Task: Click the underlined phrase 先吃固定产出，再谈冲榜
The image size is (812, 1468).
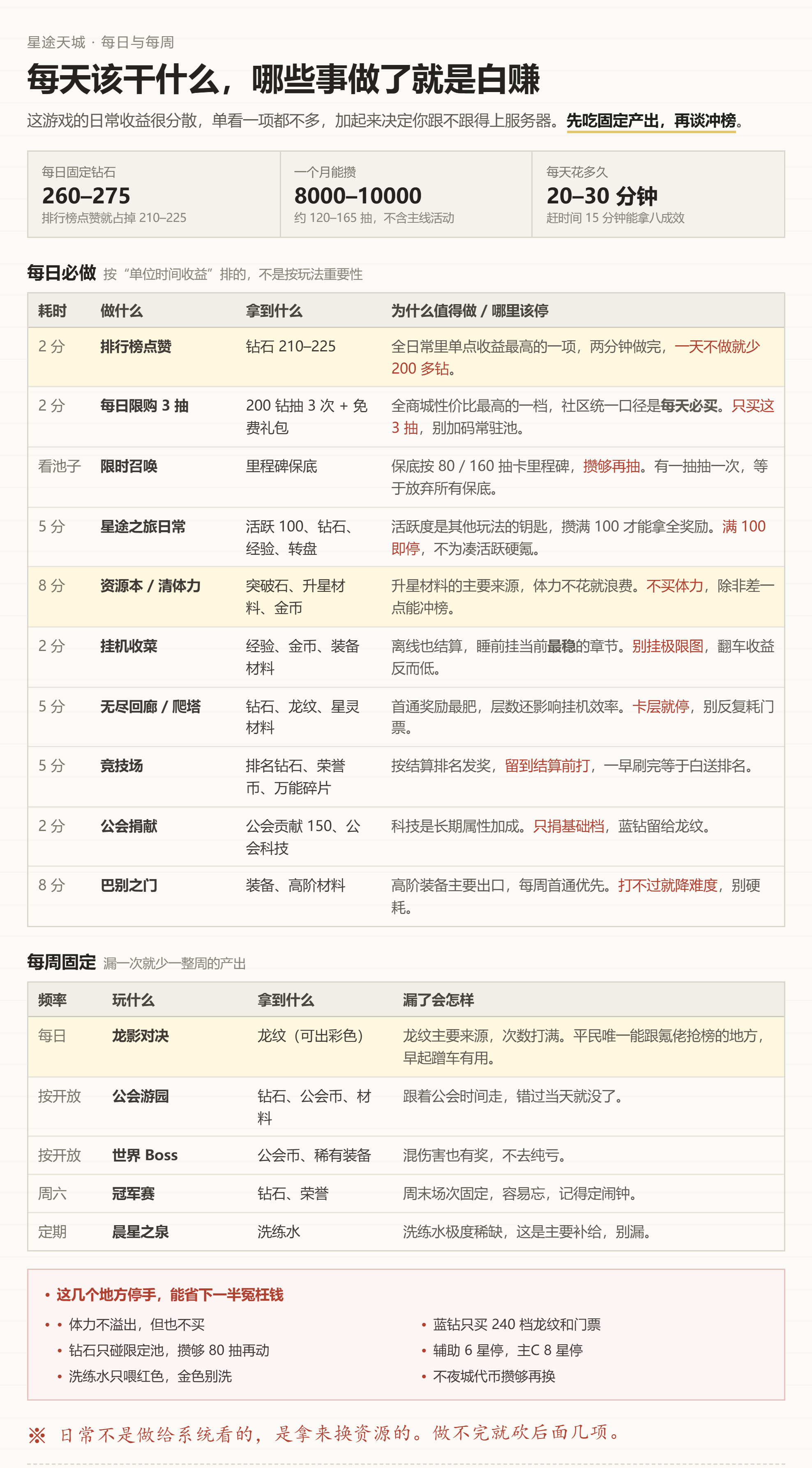Action: click(x=651, y=121)
